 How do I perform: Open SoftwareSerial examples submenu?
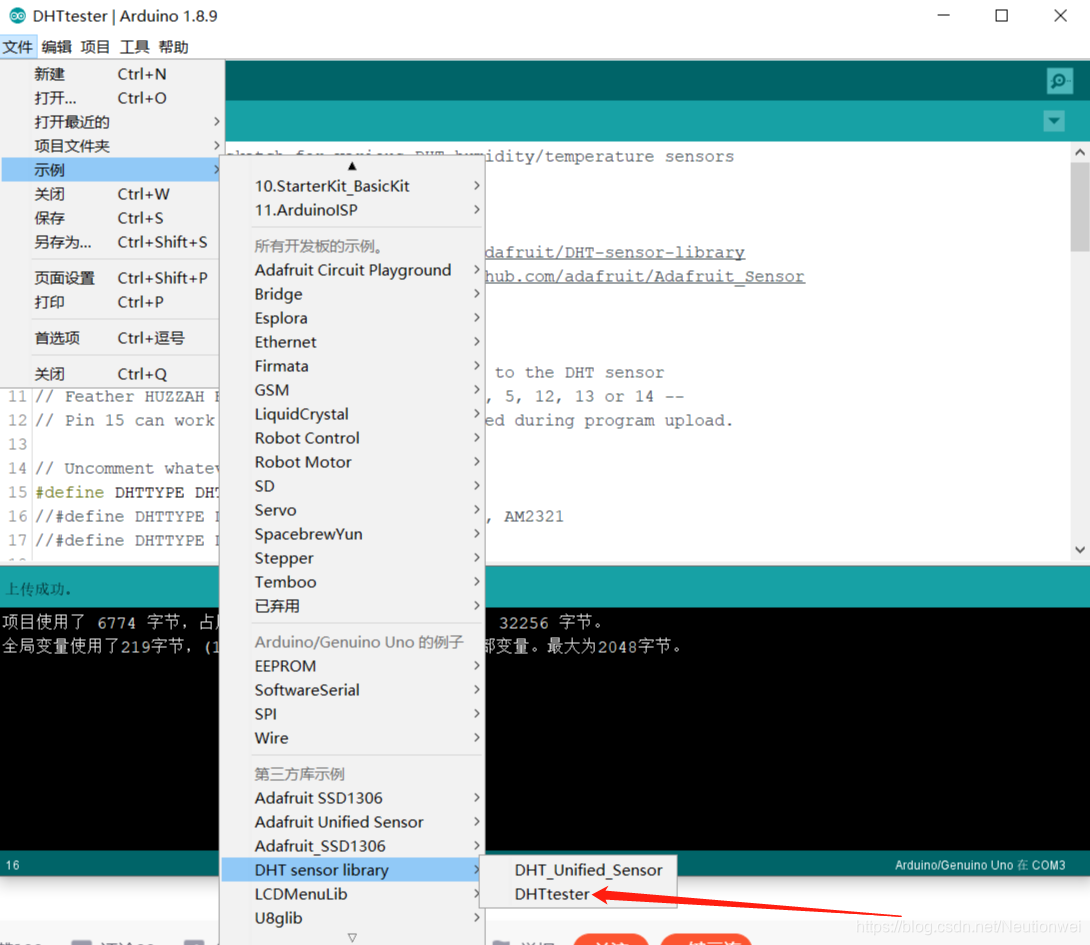352,690
